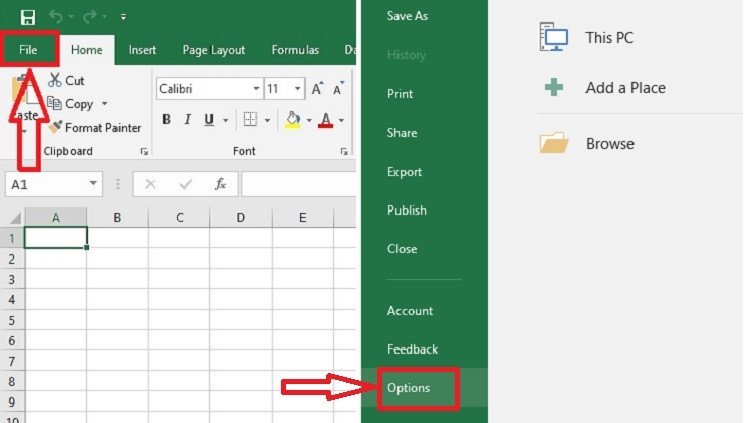Click the This PC label

tap(609, 38)
